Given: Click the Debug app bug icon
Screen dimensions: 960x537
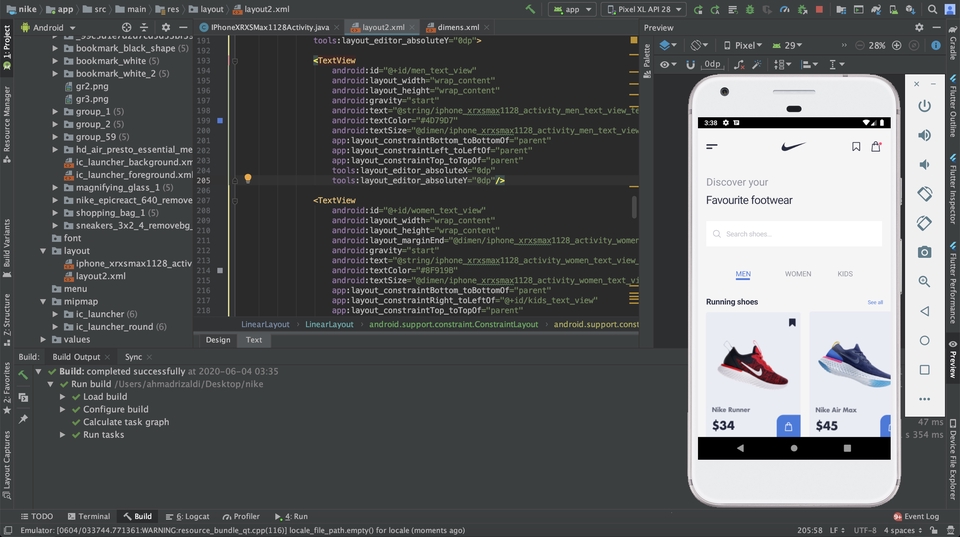Looking at the screenshot, I should [x=750, y=9].
